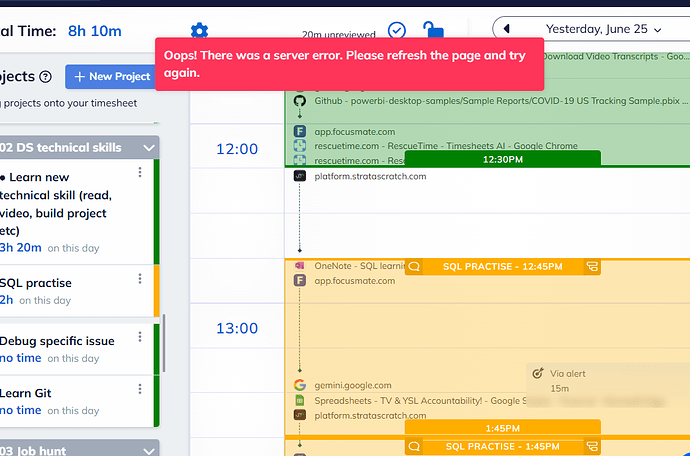
Task: Open the Projects help question-mark icon
Action: point(45,77)
